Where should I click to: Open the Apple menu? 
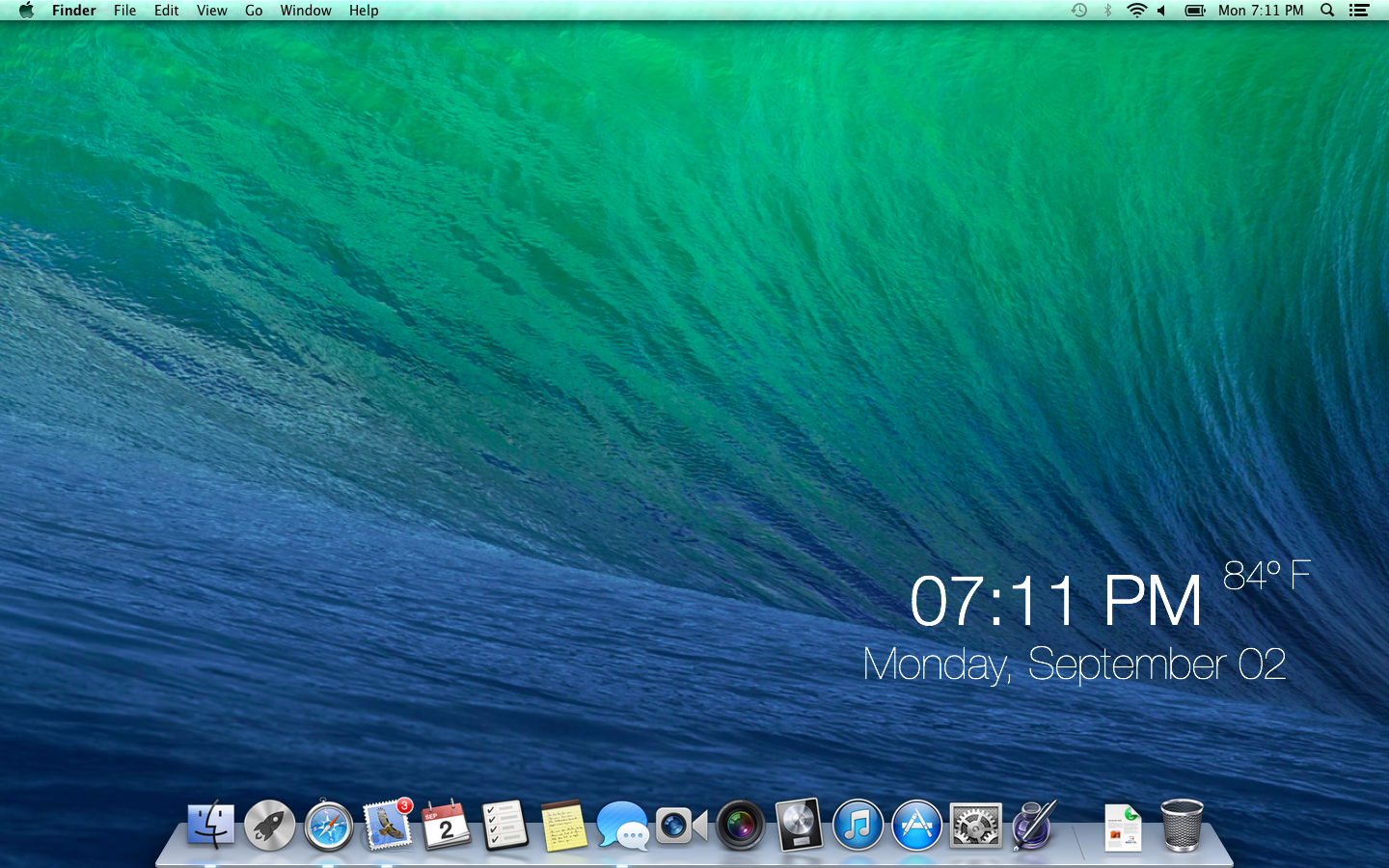point(26,11)
